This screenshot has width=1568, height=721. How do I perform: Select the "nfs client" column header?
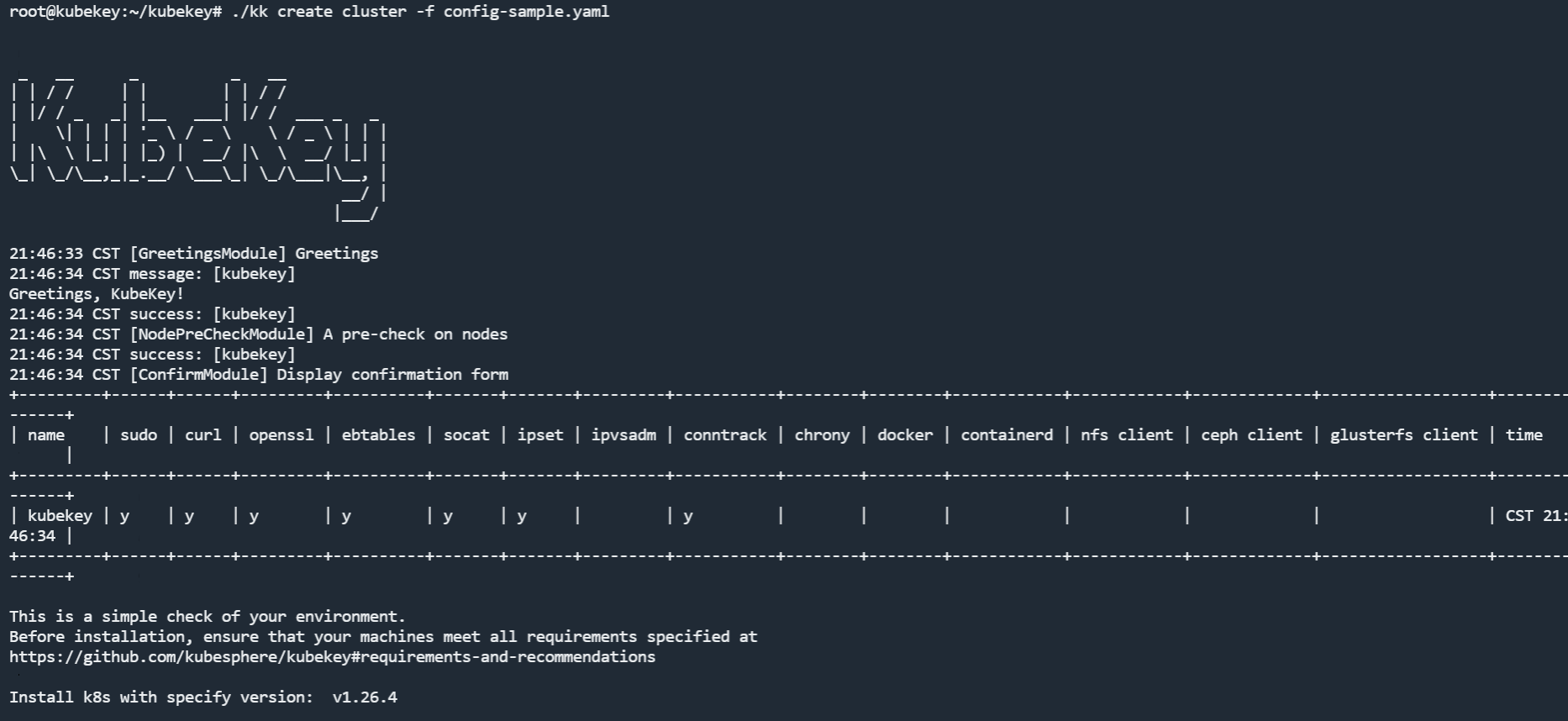(x=1127, y=435)
